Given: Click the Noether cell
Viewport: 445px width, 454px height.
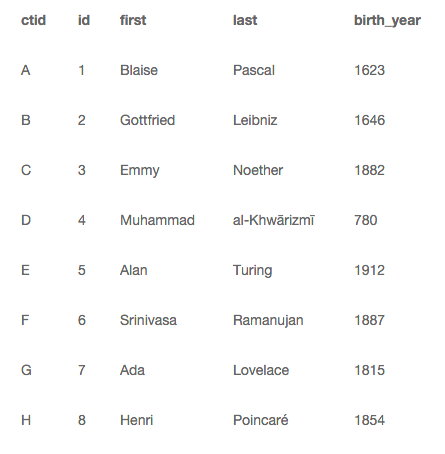Looking at the screenshot, I should pyautogui.click(x=258, y=170).
